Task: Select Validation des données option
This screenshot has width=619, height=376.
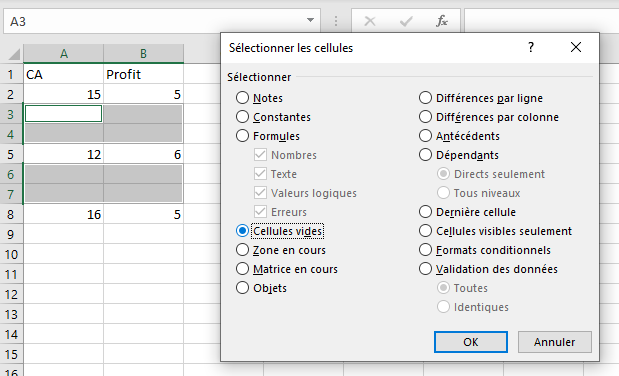Action: pos(425,269)
